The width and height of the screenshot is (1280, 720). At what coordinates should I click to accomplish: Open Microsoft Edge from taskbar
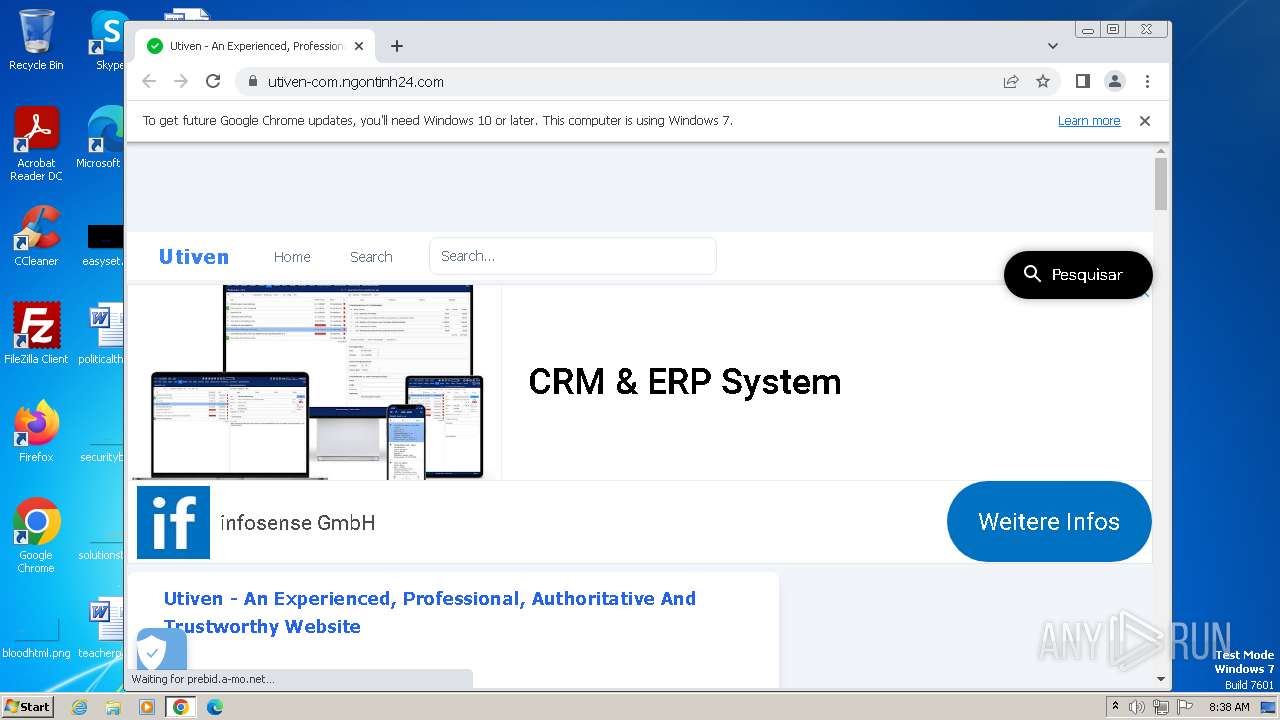coord(214,707)
